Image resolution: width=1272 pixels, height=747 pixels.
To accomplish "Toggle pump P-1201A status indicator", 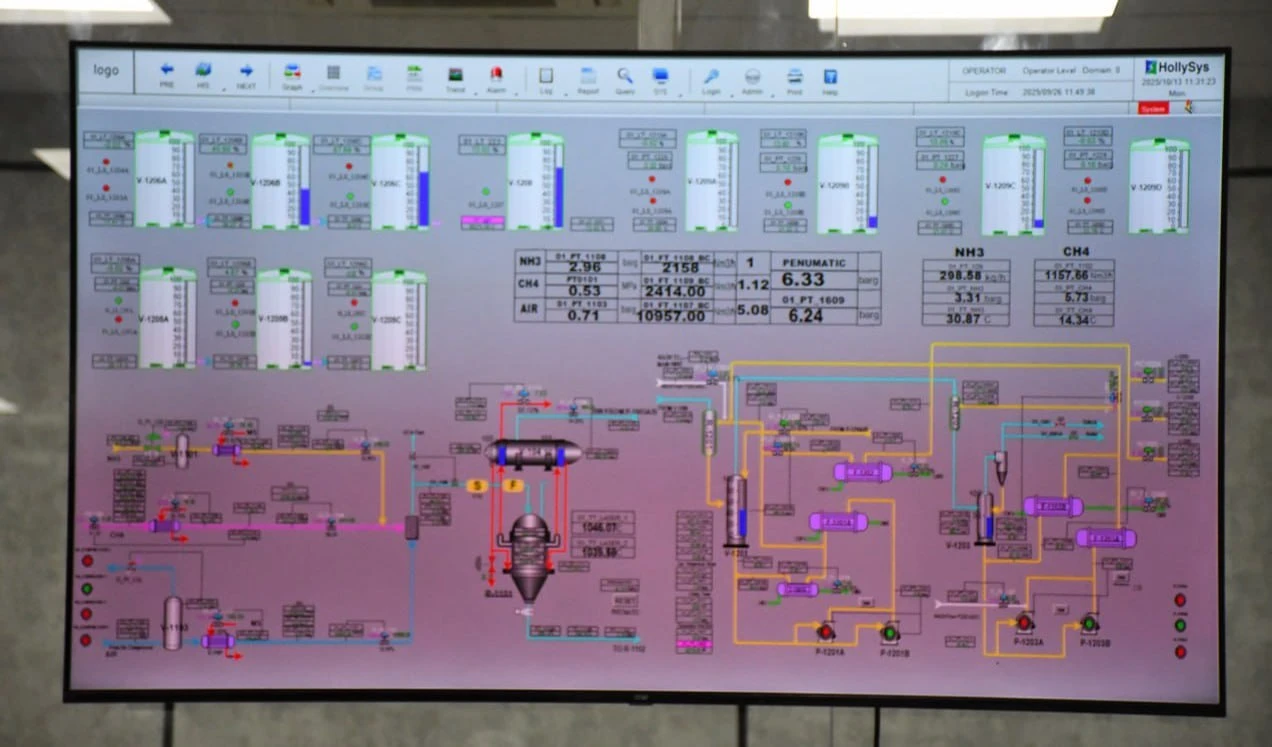I will tap(825, 631).
